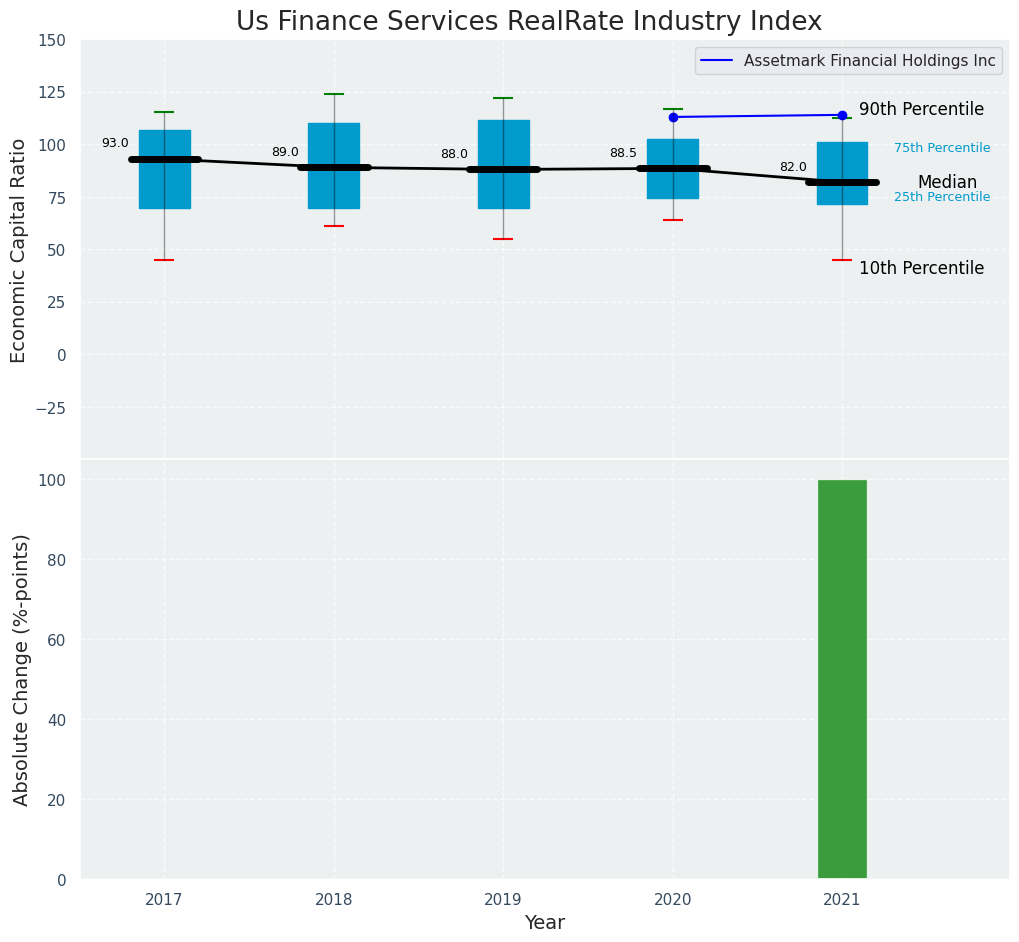Click the 'Year' axis label
This screenshot has height=942, width=1019.
point(545,923)
